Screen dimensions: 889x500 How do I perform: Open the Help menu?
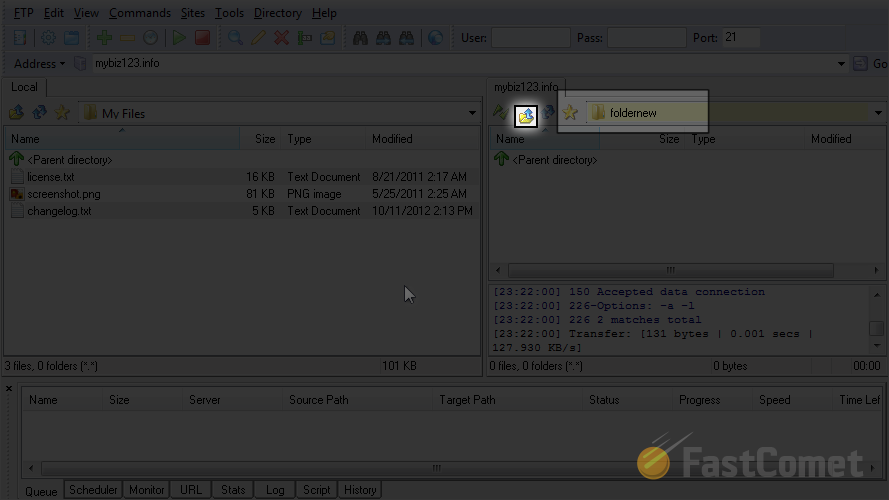pyautogui.click(x=324, y=13)
